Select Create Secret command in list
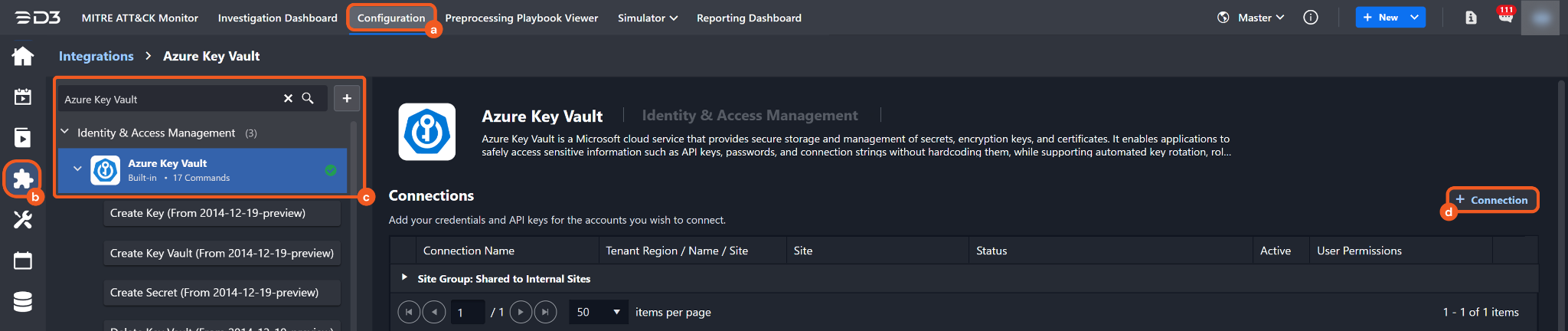Viewport: 1568px width, 331px height. point(214,293)
